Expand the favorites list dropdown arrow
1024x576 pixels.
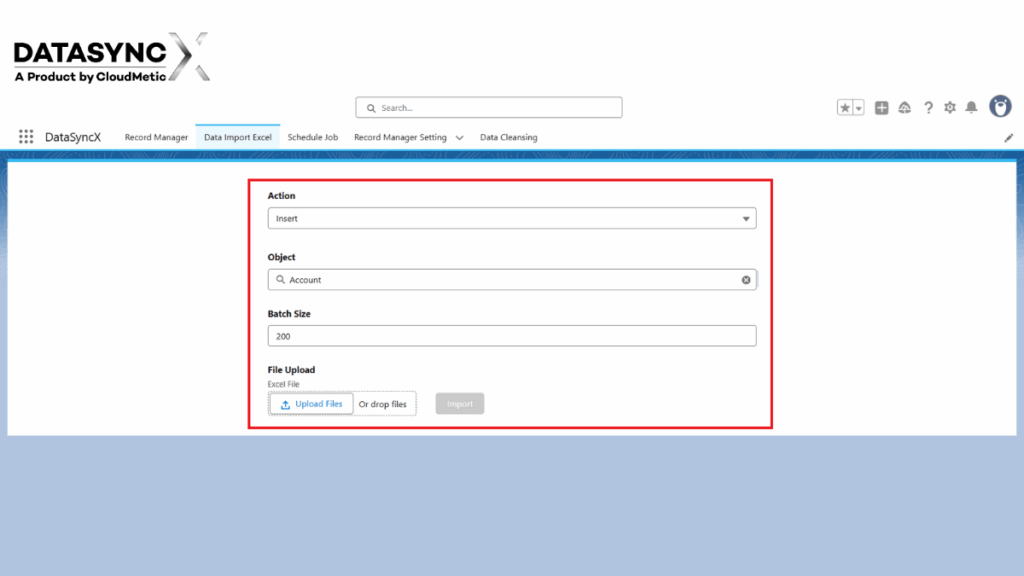coord(856,107)
